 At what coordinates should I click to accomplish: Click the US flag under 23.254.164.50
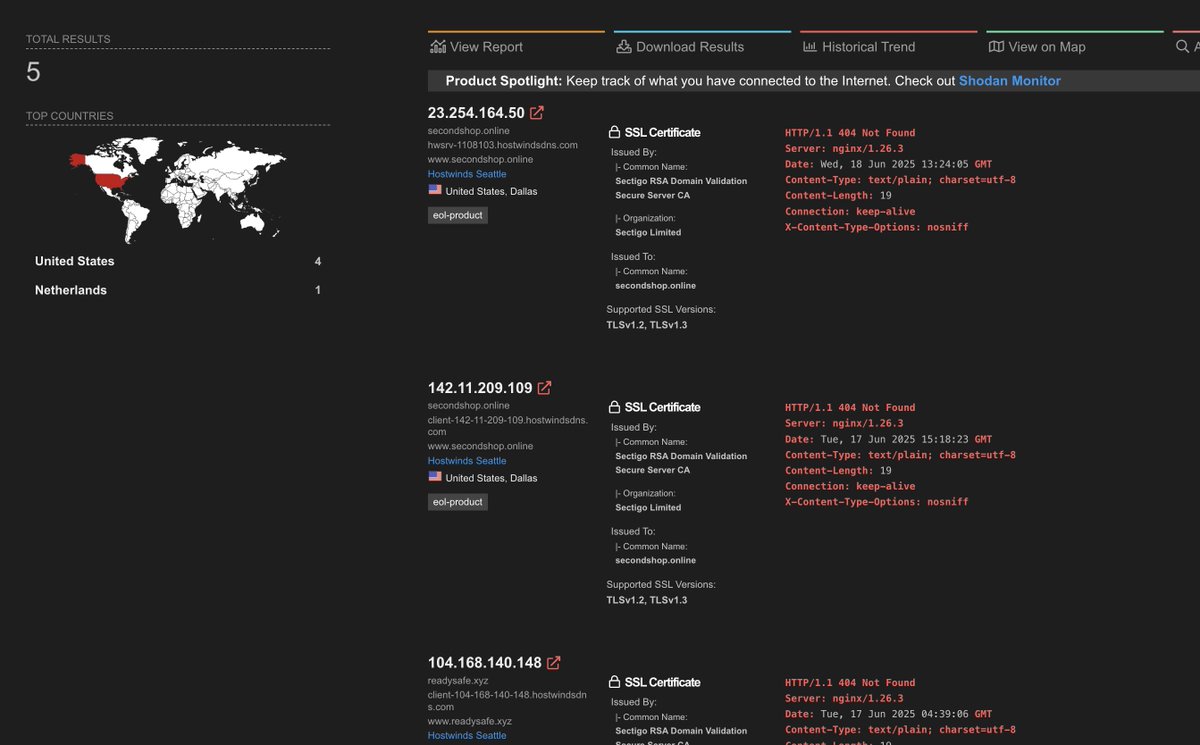pyautogui.click(x=435, y=189)
